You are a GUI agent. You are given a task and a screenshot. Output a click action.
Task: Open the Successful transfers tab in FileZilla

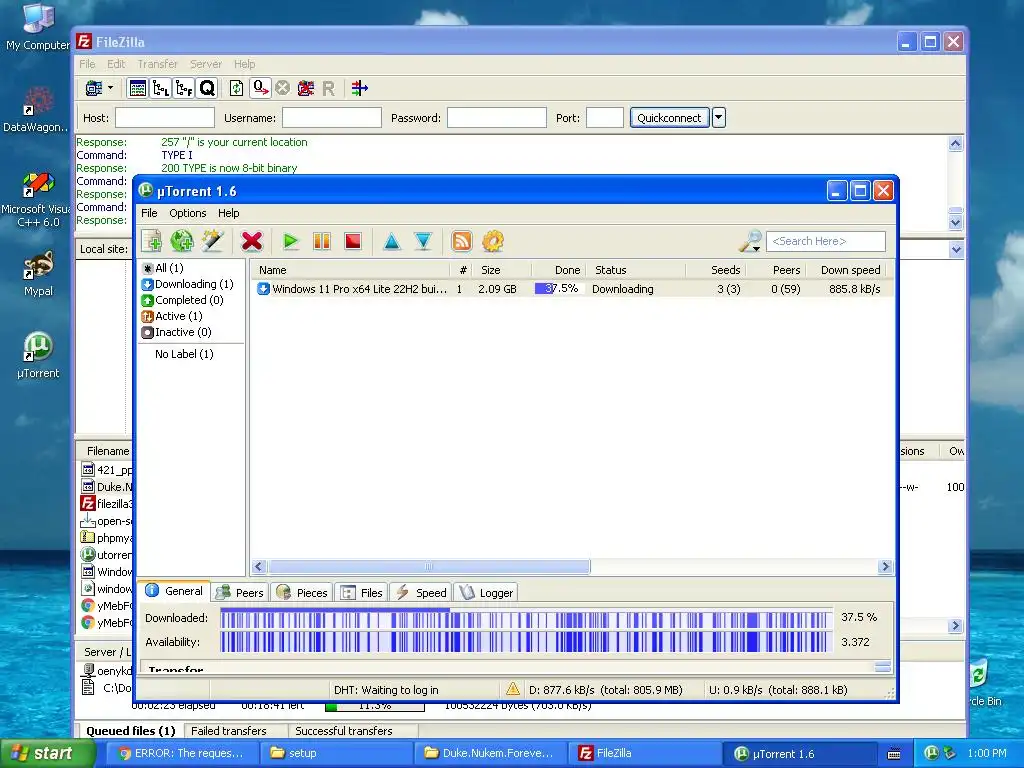(344, 731)
